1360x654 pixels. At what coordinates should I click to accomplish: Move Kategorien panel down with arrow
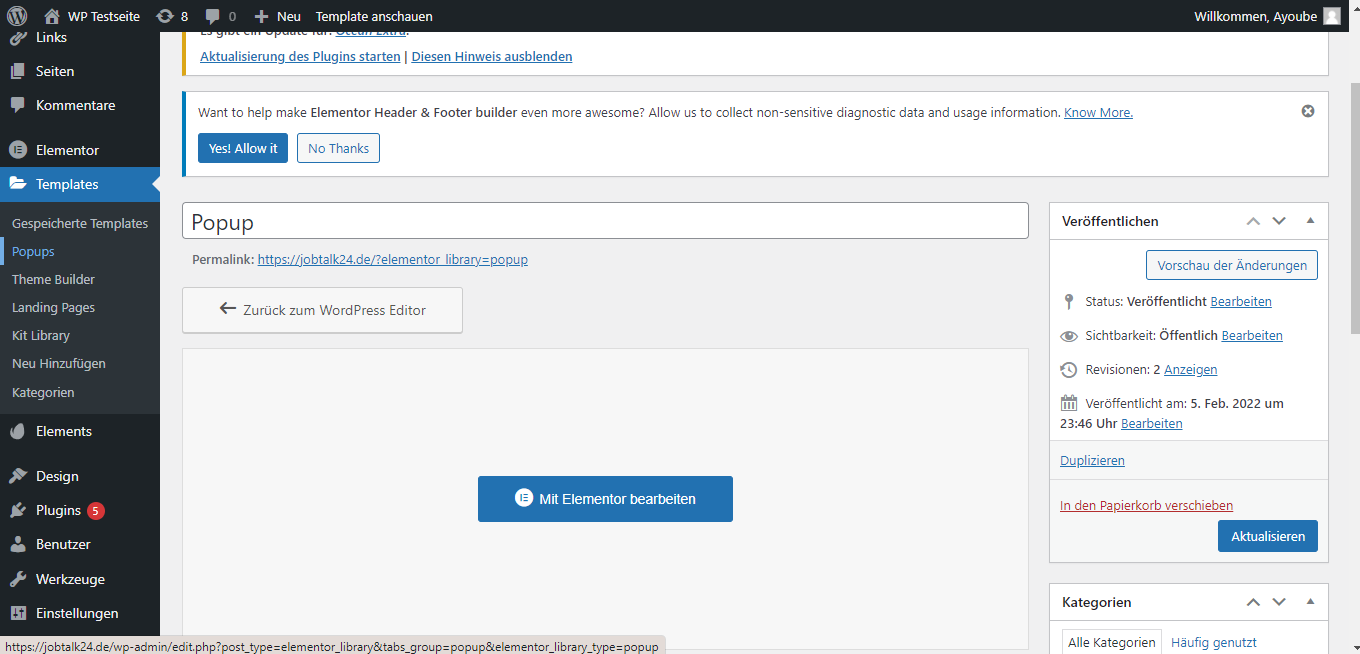tap(1279, 602)
